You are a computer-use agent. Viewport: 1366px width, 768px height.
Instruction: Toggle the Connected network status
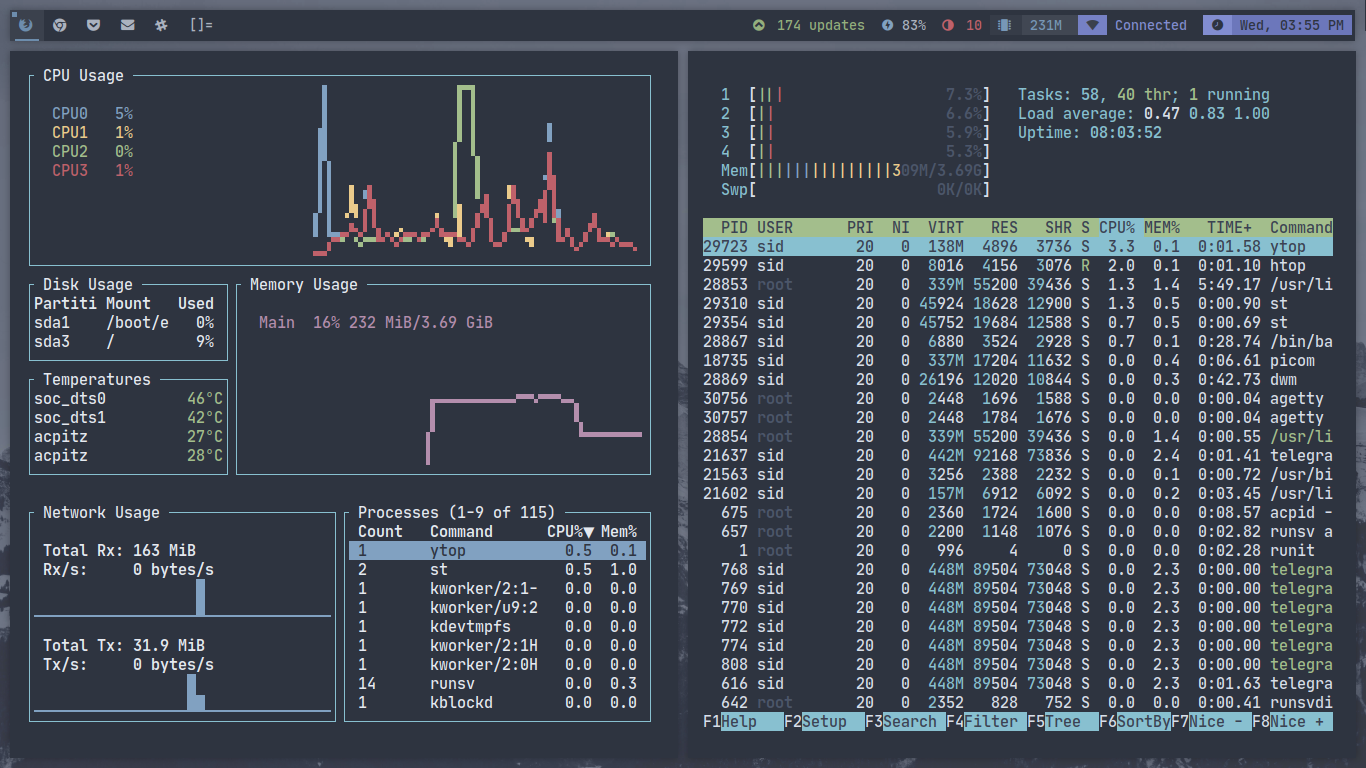click(x=1150, y=25)
